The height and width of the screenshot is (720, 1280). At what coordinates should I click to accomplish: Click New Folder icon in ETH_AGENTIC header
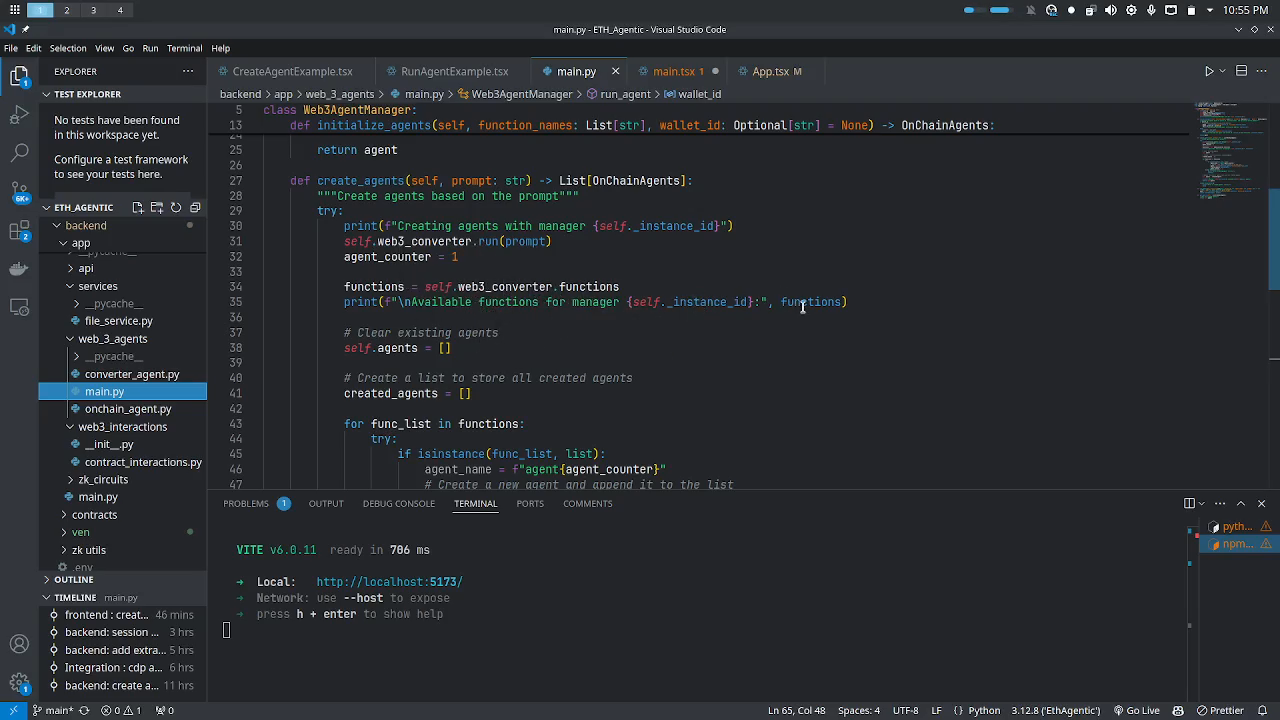157,207
